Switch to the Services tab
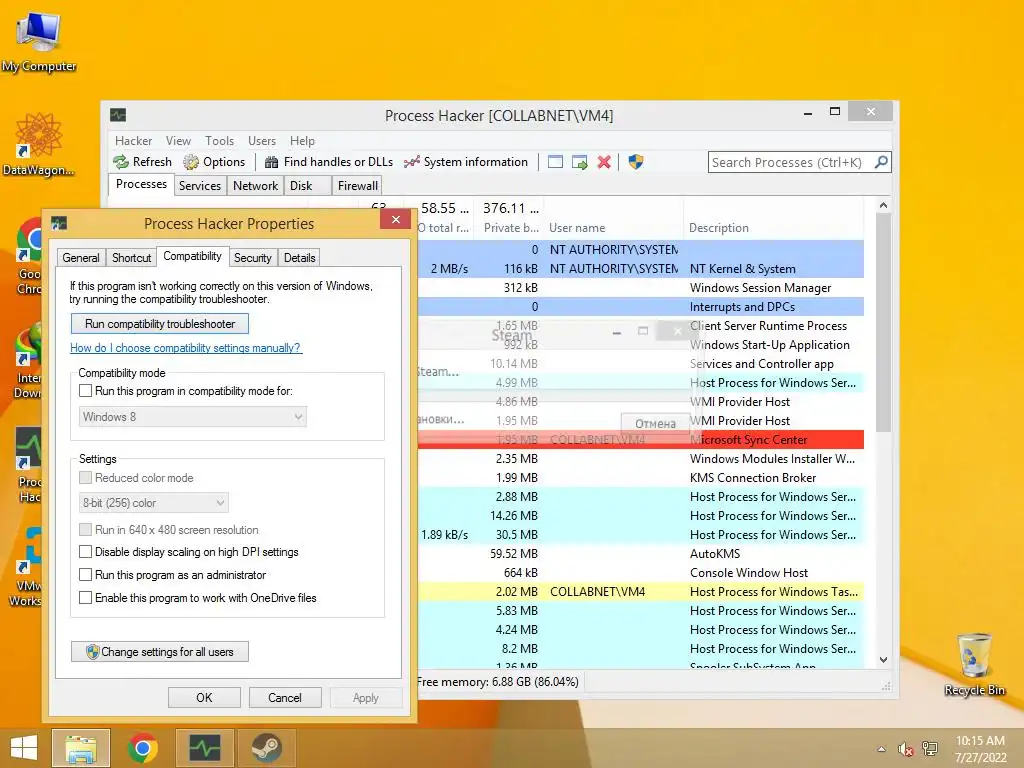This screenshot has height=768, width=1024. tap(200, 185)
